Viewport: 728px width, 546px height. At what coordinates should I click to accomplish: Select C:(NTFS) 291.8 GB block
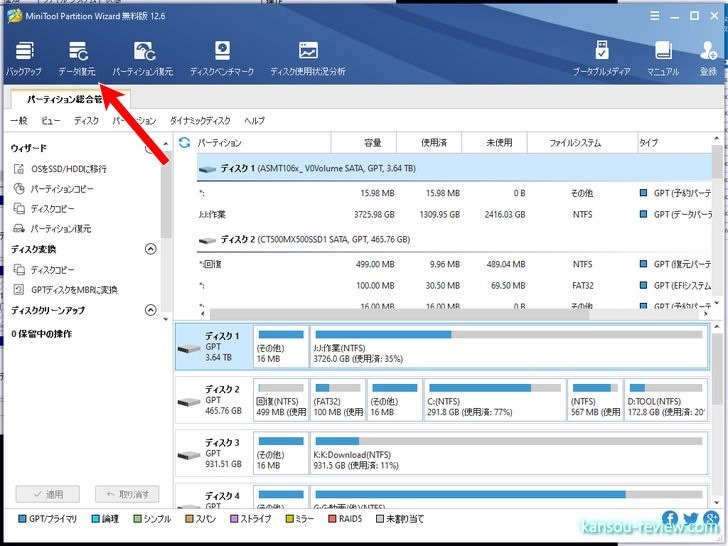pyautogui.click(x=494, y=400)
